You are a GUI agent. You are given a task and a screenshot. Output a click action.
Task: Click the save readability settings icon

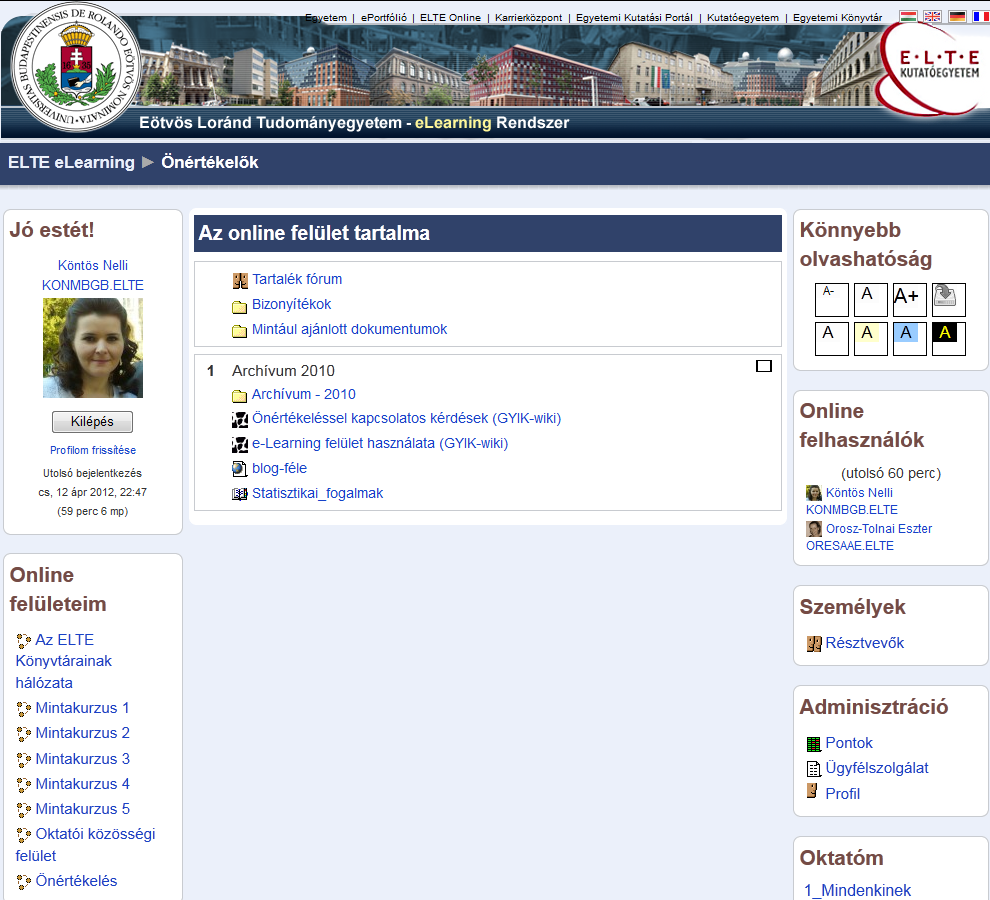tap(949, 300)
